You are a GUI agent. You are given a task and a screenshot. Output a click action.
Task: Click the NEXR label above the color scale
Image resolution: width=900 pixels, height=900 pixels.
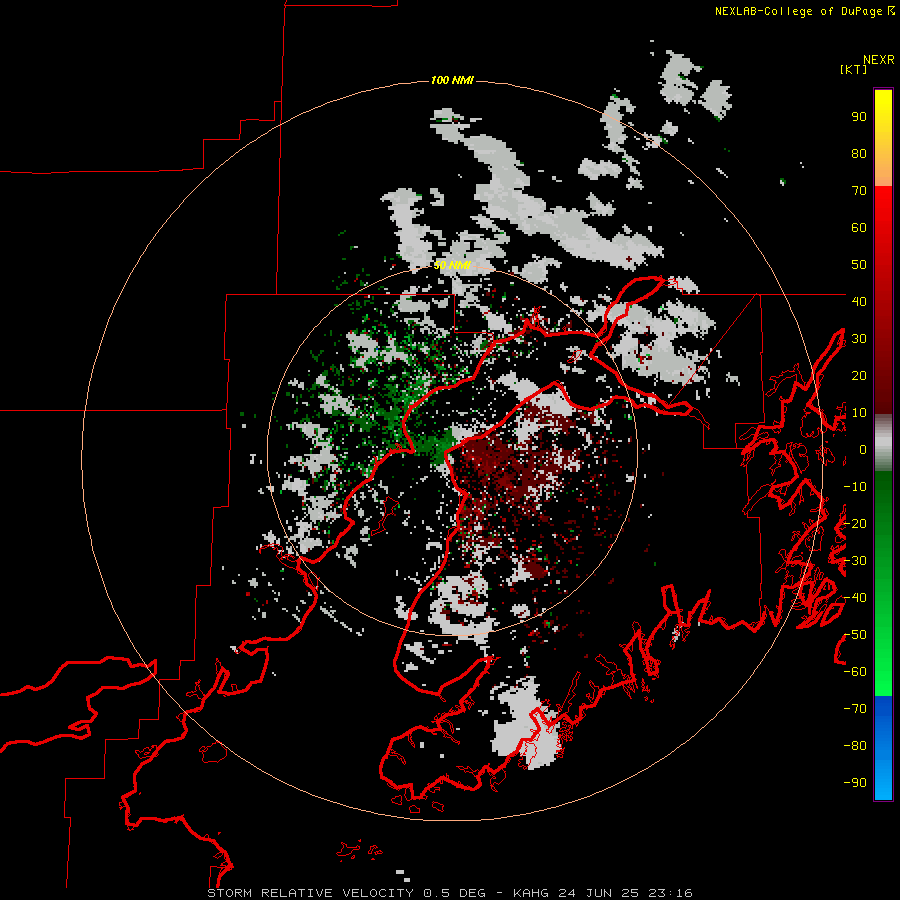[x=879, y=60]
